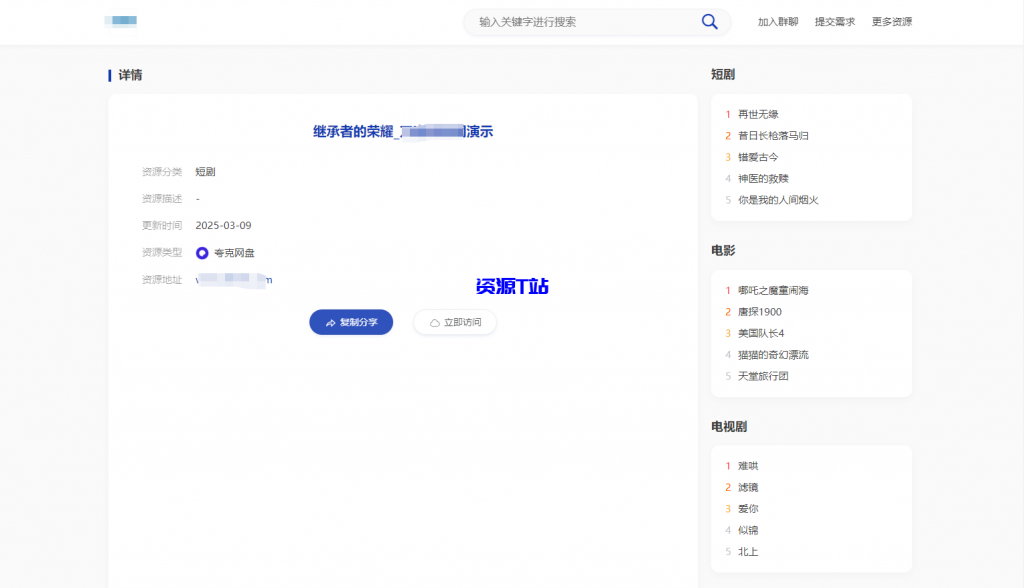Open 再世无缘 in the 短剧 list
This screenshot has height=588, width=1024.
click(761, 113)
